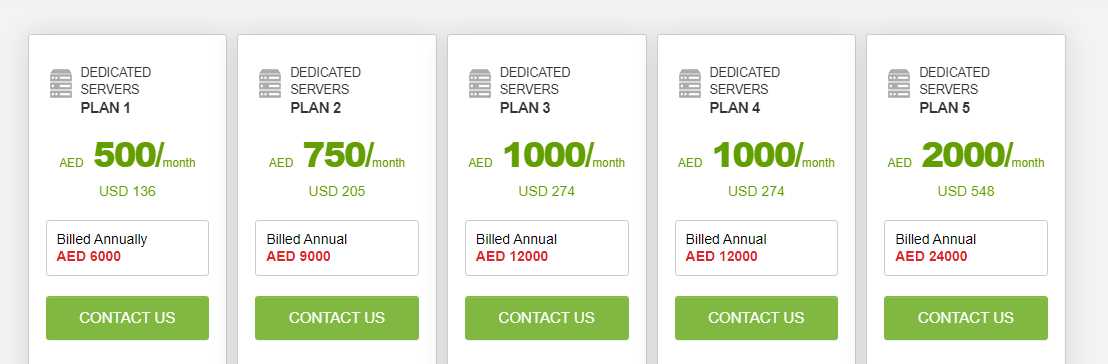The width and height of the screenshot is (1108, 364).
Task: Click the server icon for Plan 2
Action: coord(270,83)
